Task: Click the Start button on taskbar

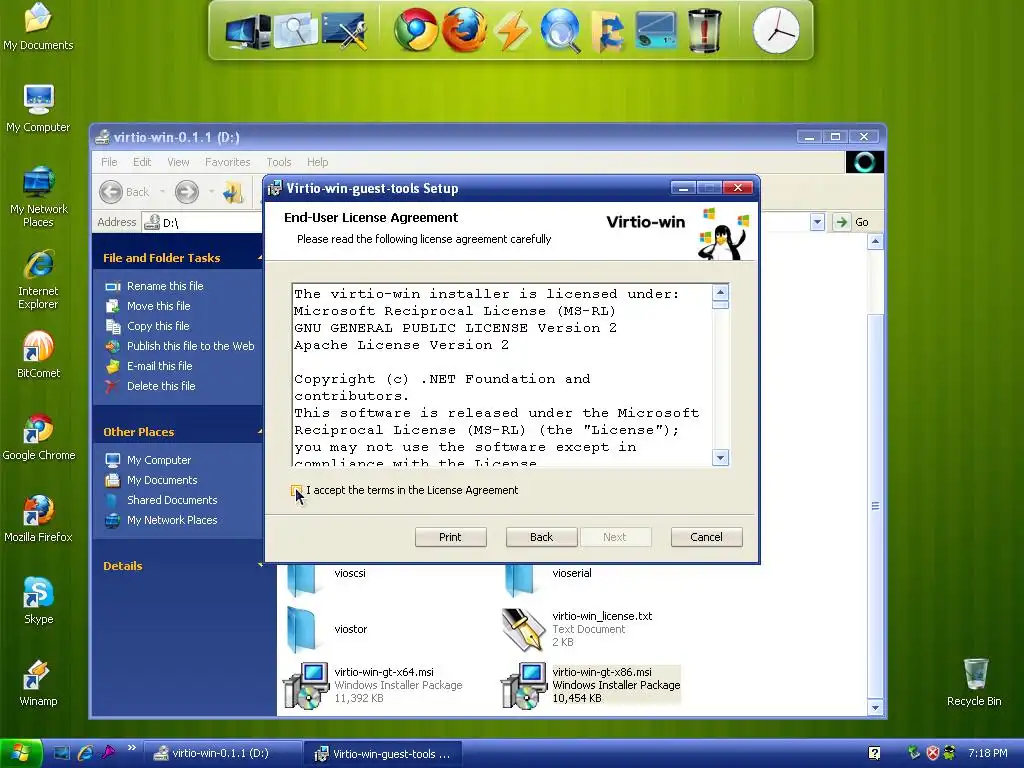Action: point(21,753)
